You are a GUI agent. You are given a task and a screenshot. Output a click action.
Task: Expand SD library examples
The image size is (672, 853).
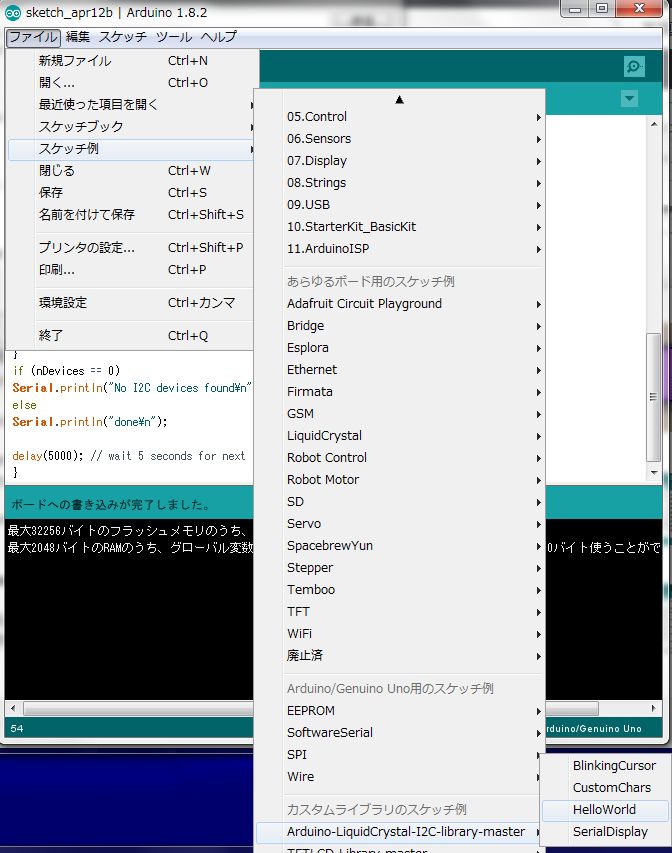pyautogui.click(x=400, y=502)
